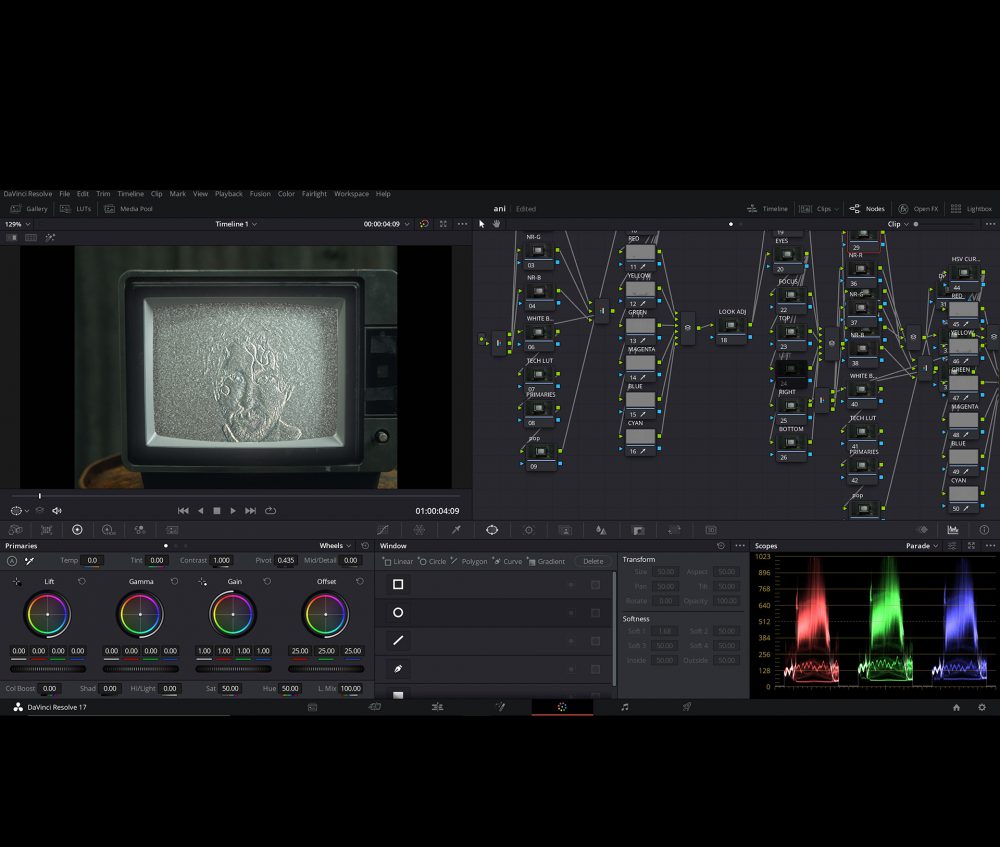Expand the Parade scope type dropdown

tap(922, 546)
